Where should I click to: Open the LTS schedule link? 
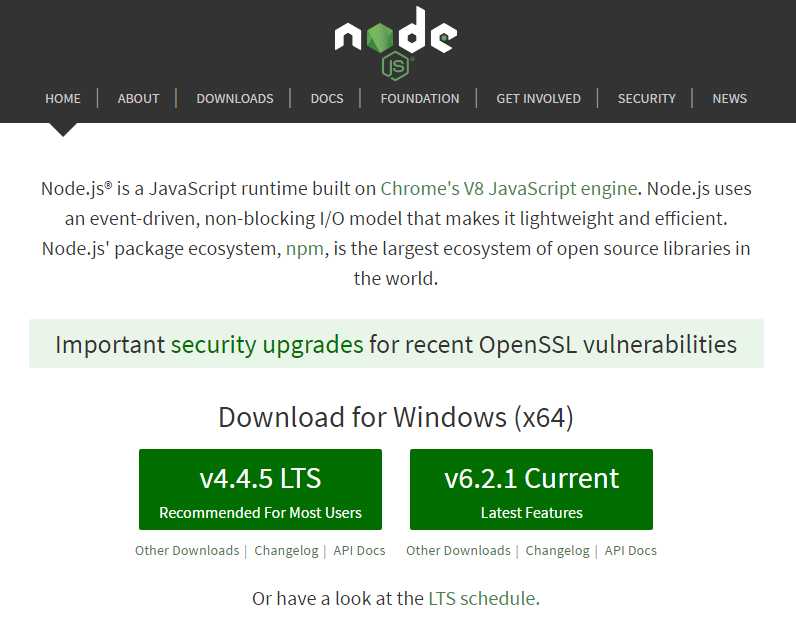point(483,599)
